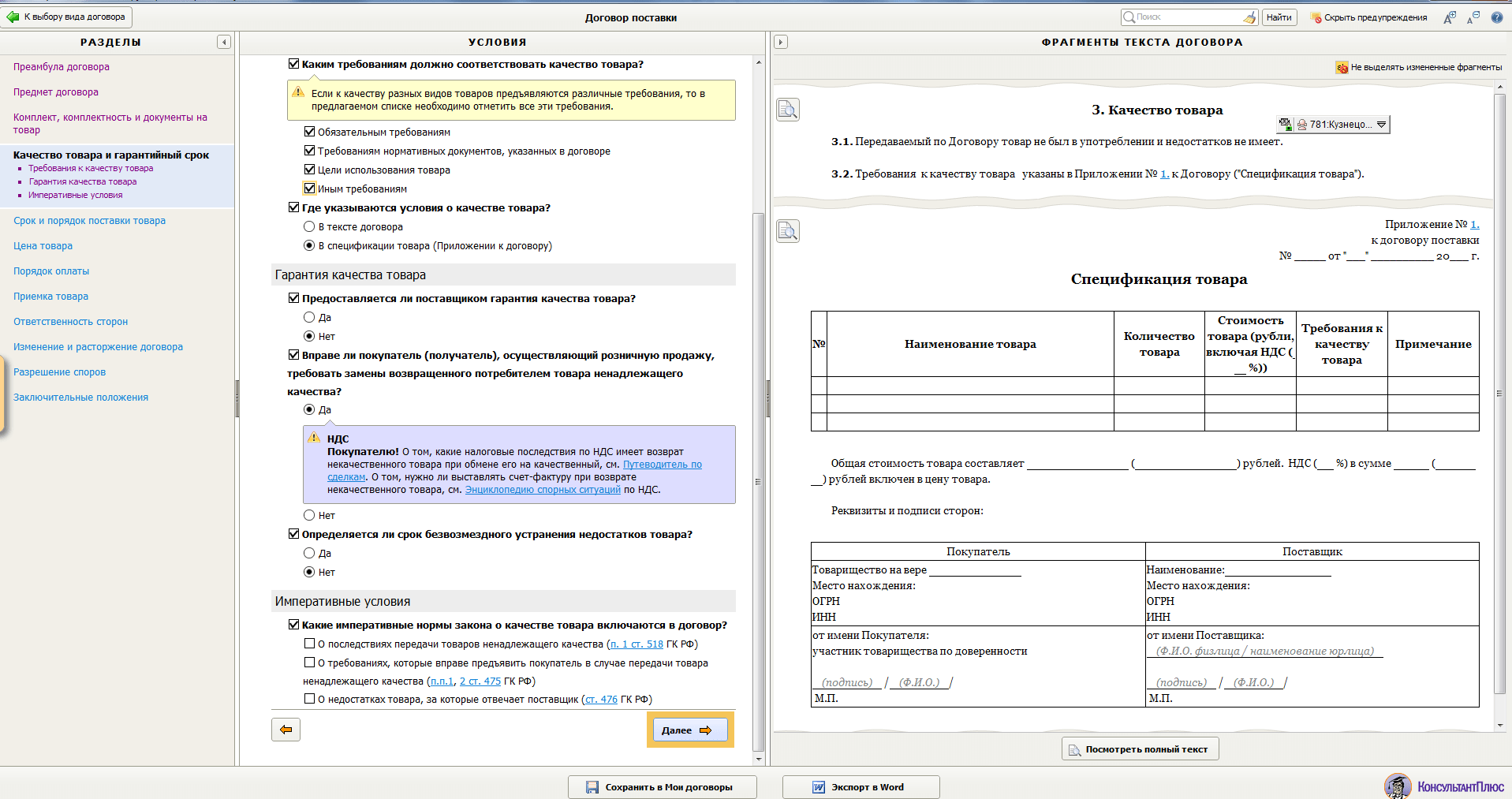This screenshot has height=799, width=1512.
Task: Select В тексте договора radio
Action: click(x=309, y=226)
